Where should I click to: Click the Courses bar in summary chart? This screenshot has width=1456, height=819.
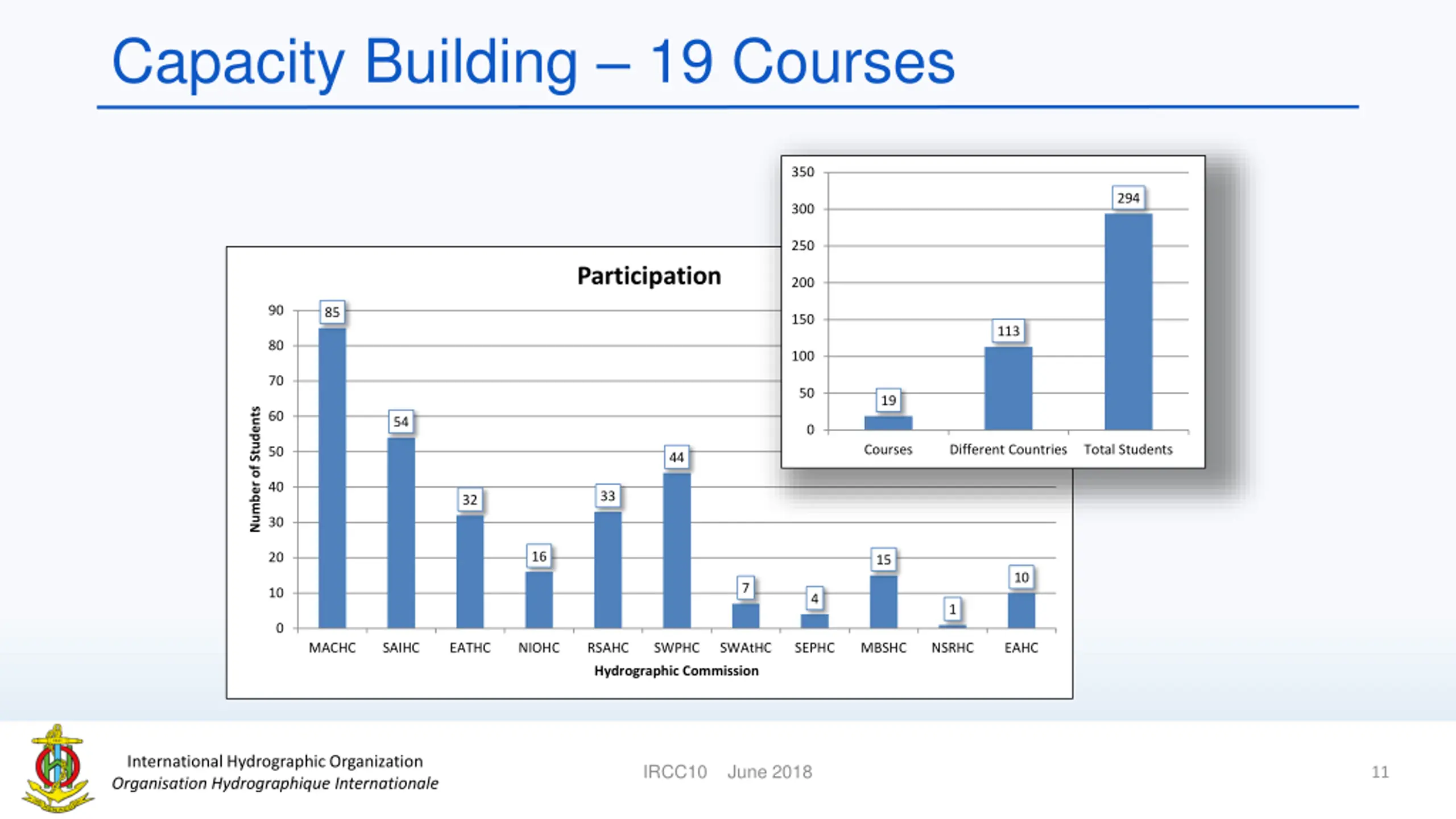[888, 423]
